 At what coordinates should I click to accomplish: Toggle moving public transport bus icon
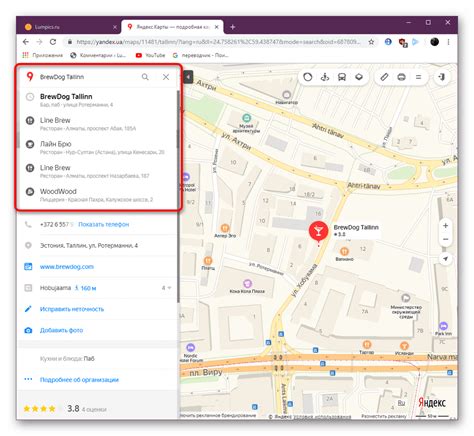coord(342,77)
